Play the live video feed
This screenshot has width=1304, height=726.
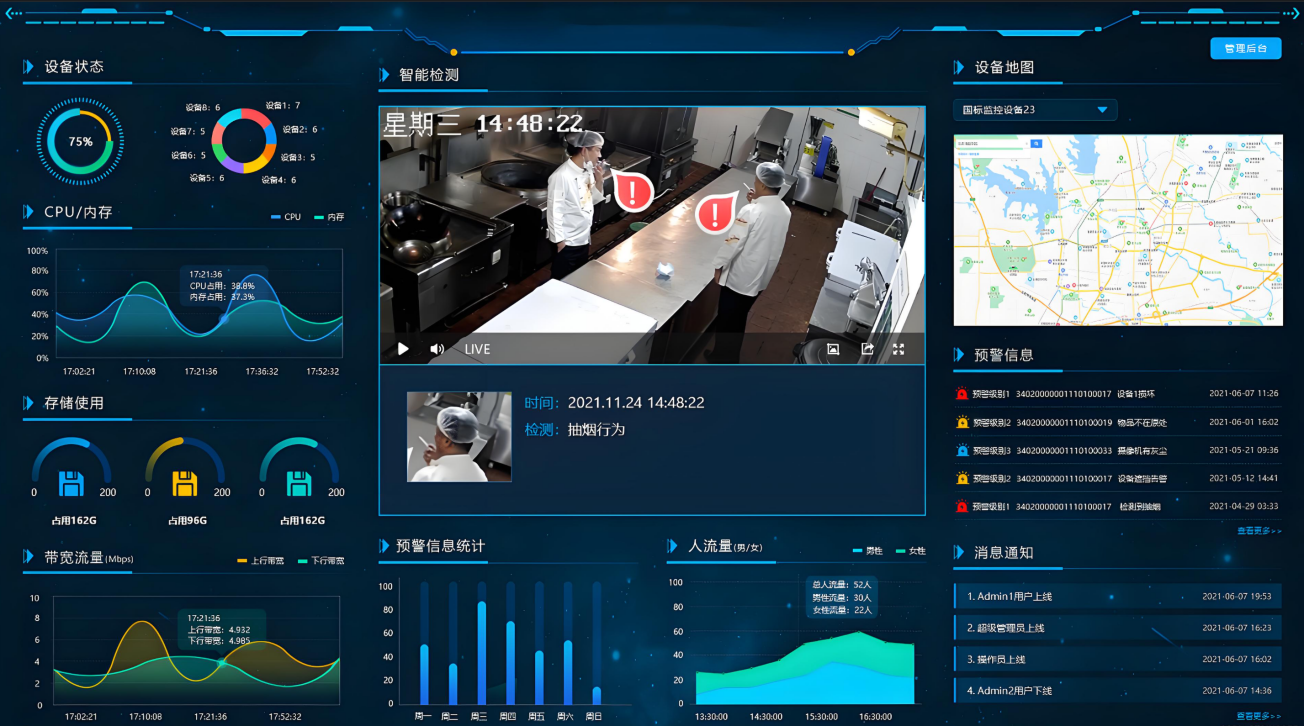403,349
